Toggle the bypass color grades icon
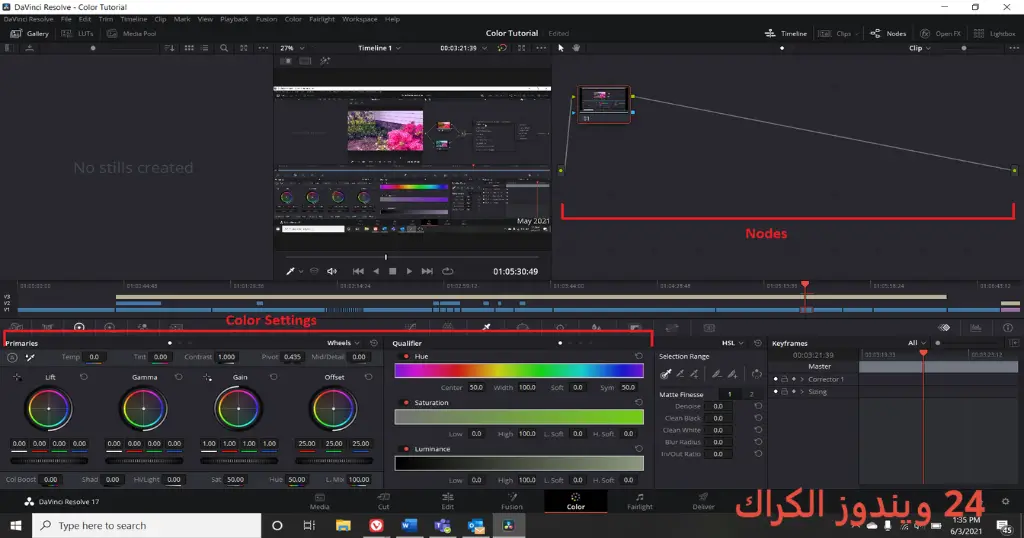This screenshot has width=1024, height=538. pos(502,48)
